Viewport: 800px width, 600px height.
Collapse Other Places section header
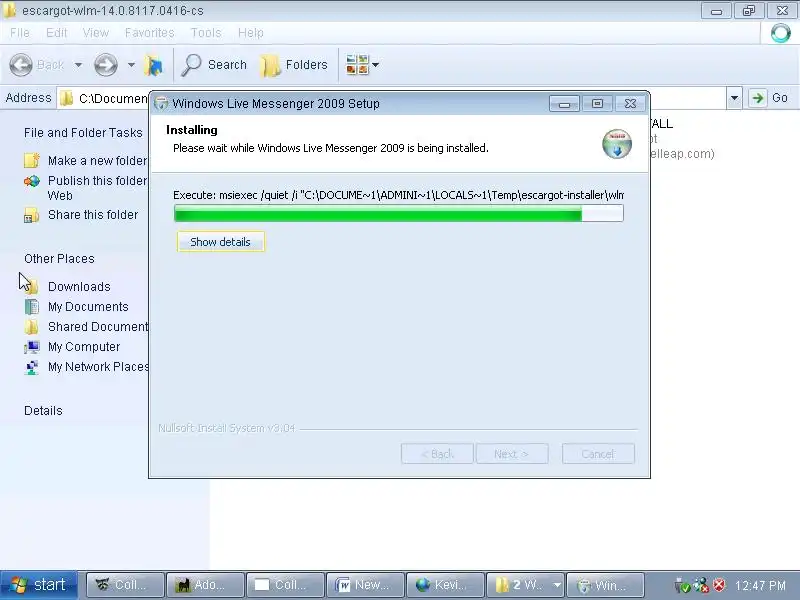[59, 259]
